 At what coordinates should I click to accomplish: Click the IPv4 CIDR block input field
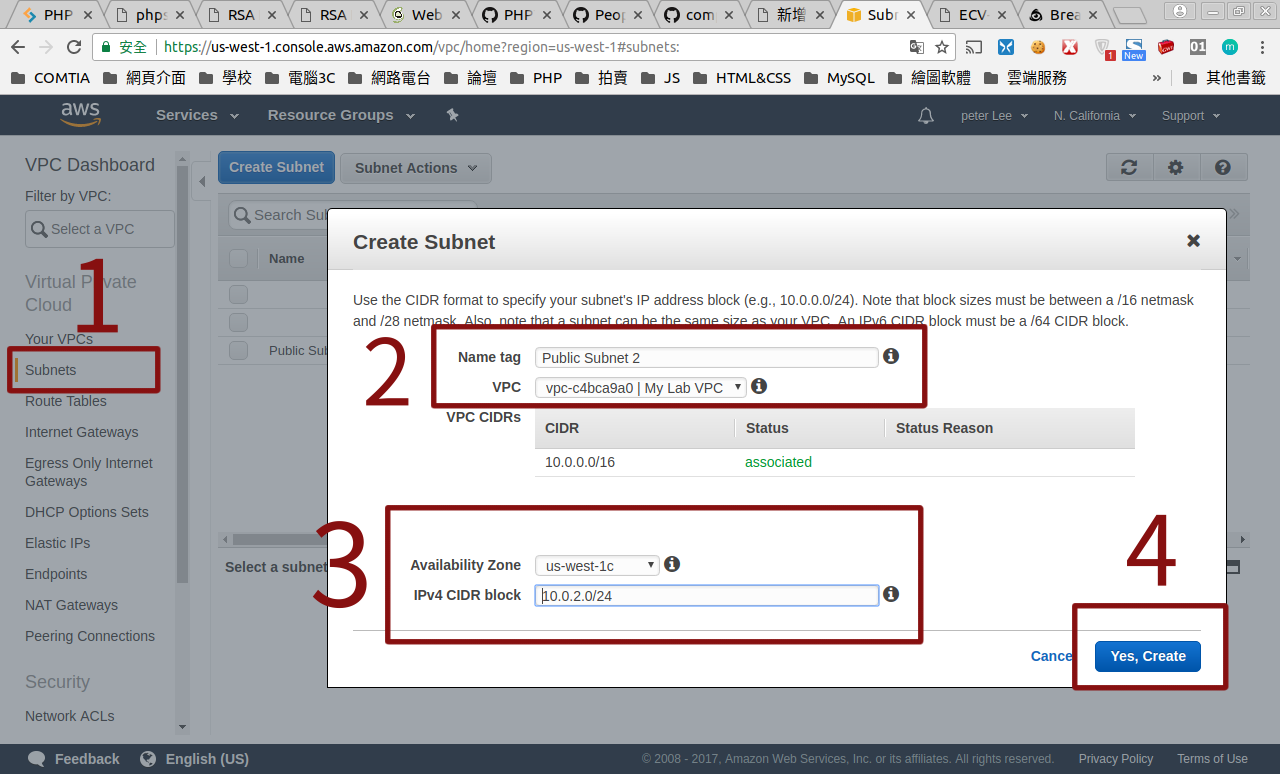(x=706, y=596)
